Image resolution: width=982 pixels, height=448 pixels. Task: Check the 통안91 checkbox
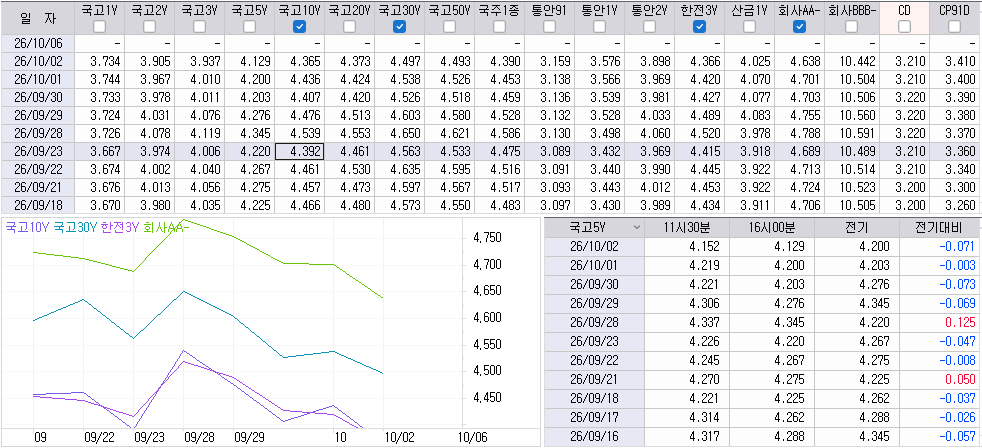(x=549, y=26)
